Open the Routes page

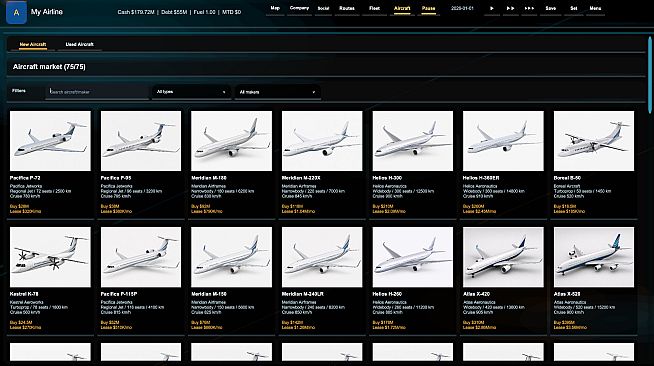point(347,8)
